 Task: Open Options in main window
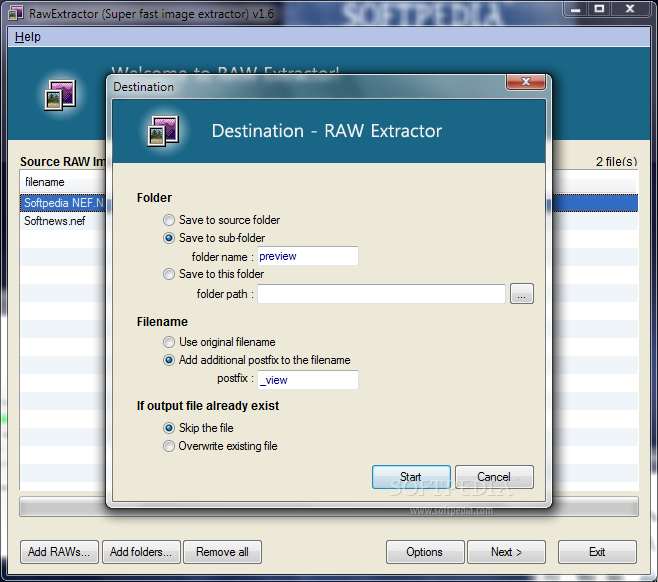click(425, 552)
